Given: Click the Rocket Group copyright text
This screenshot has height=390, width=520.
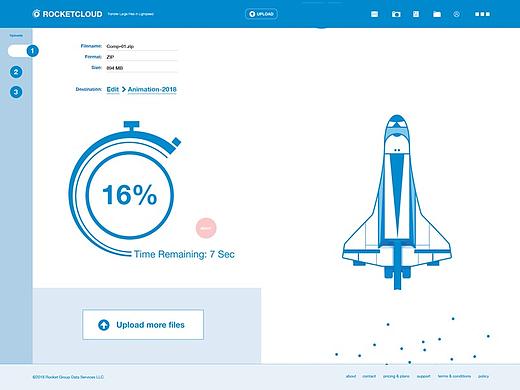Looking at the screenshot, I should pos(68,377).
